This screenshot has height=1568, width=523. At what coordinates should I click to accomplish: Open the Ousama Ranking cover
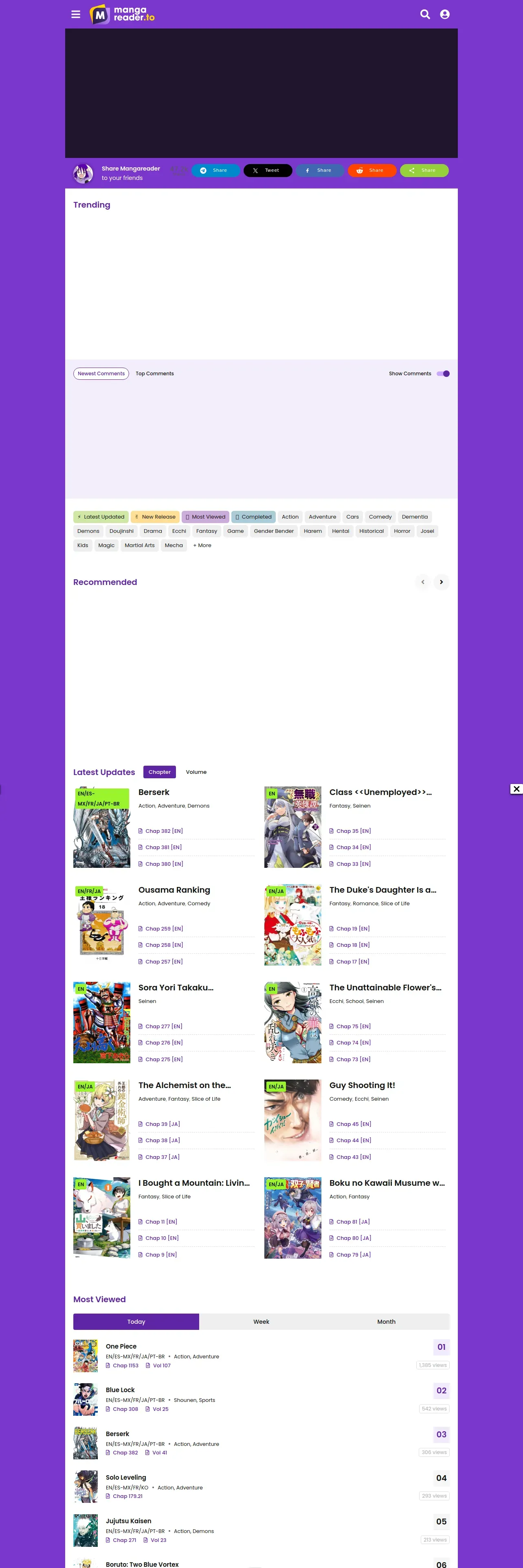point(102,925)
